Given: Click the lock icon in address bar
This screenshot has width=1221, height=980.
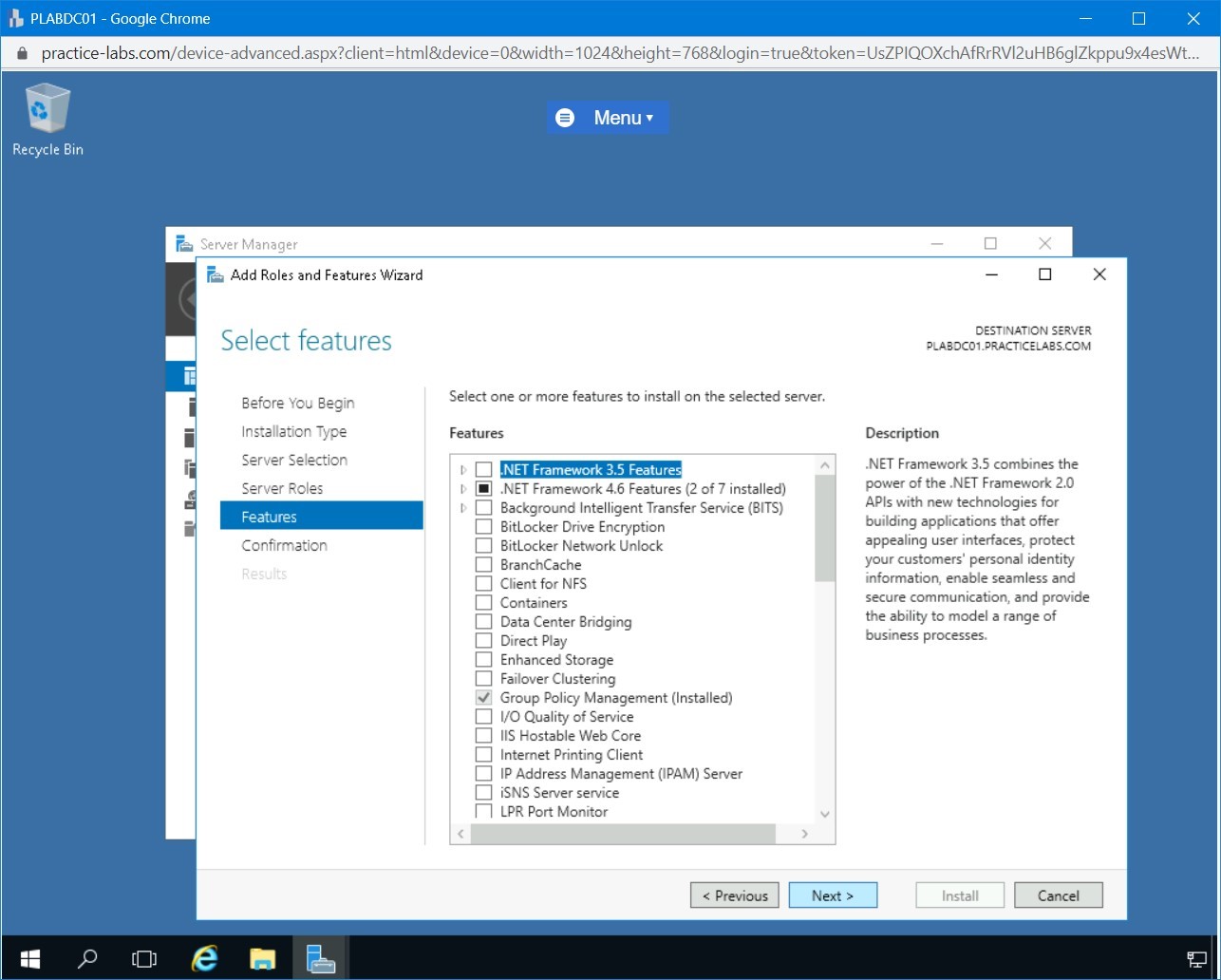Looking at the screenshot, I should [x=23, y=53].
